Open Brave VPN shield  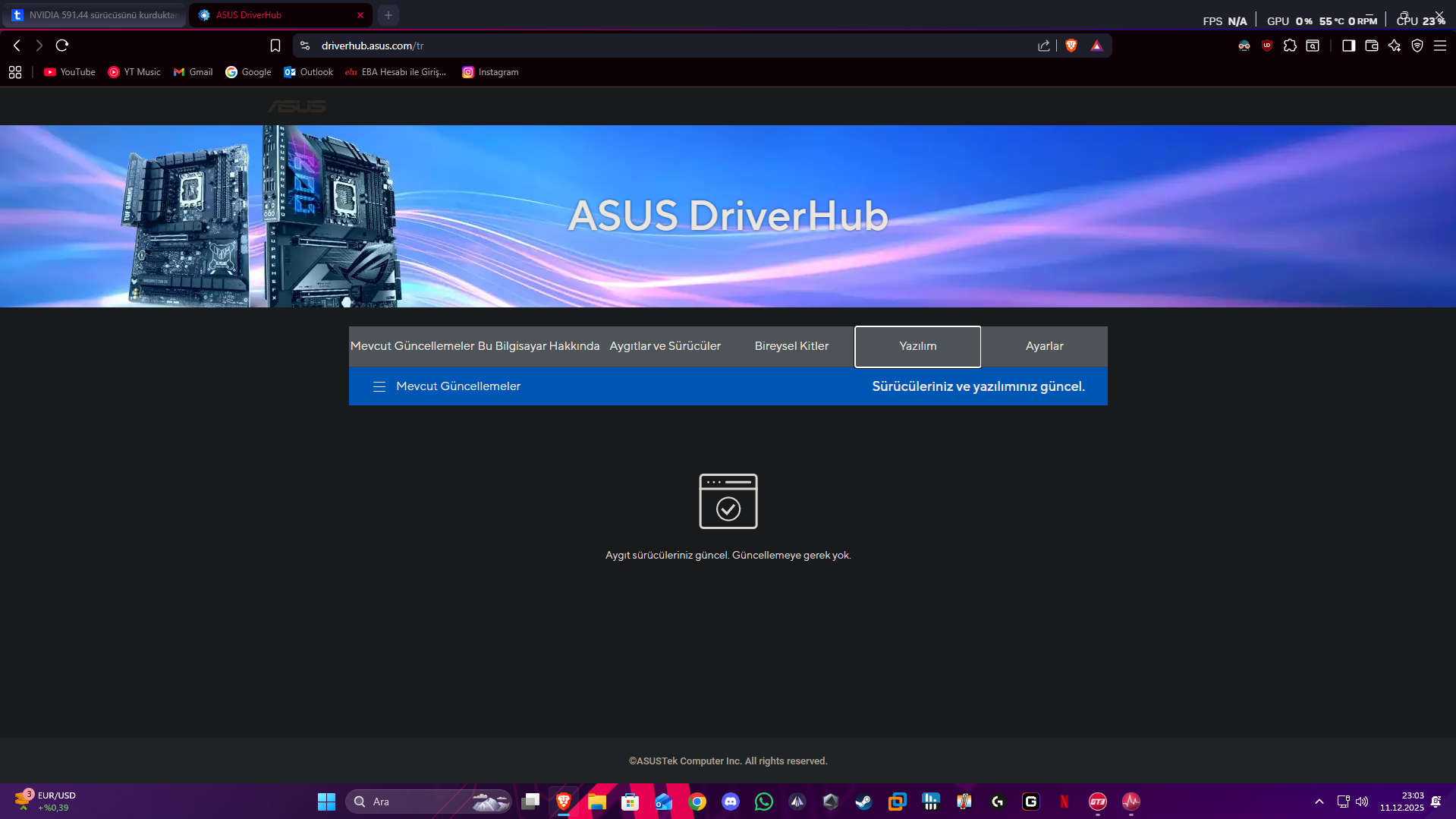pyautogui.click(x=1417, y=46)
